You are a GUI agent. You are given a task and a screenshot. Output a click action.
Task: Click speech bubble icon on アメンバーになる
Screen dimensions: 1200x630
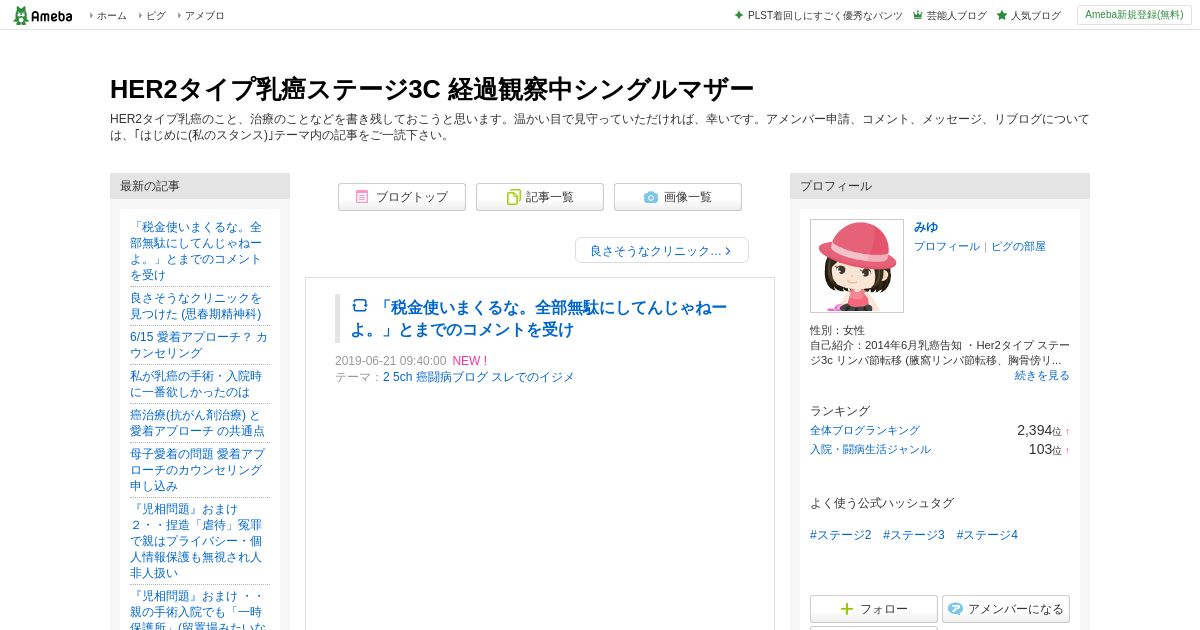[955, 609]
